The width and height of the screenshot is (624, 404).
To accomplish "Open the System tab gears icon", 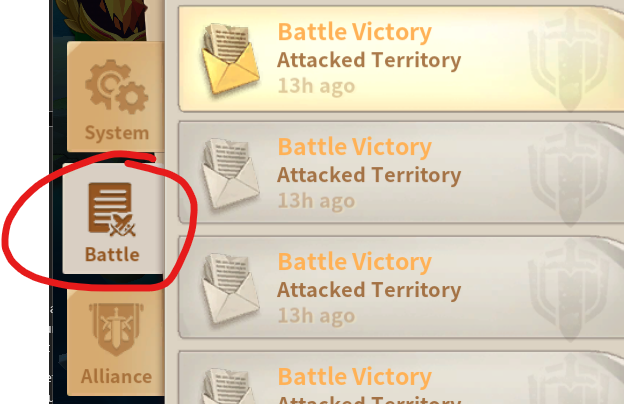I will point(116,87).
